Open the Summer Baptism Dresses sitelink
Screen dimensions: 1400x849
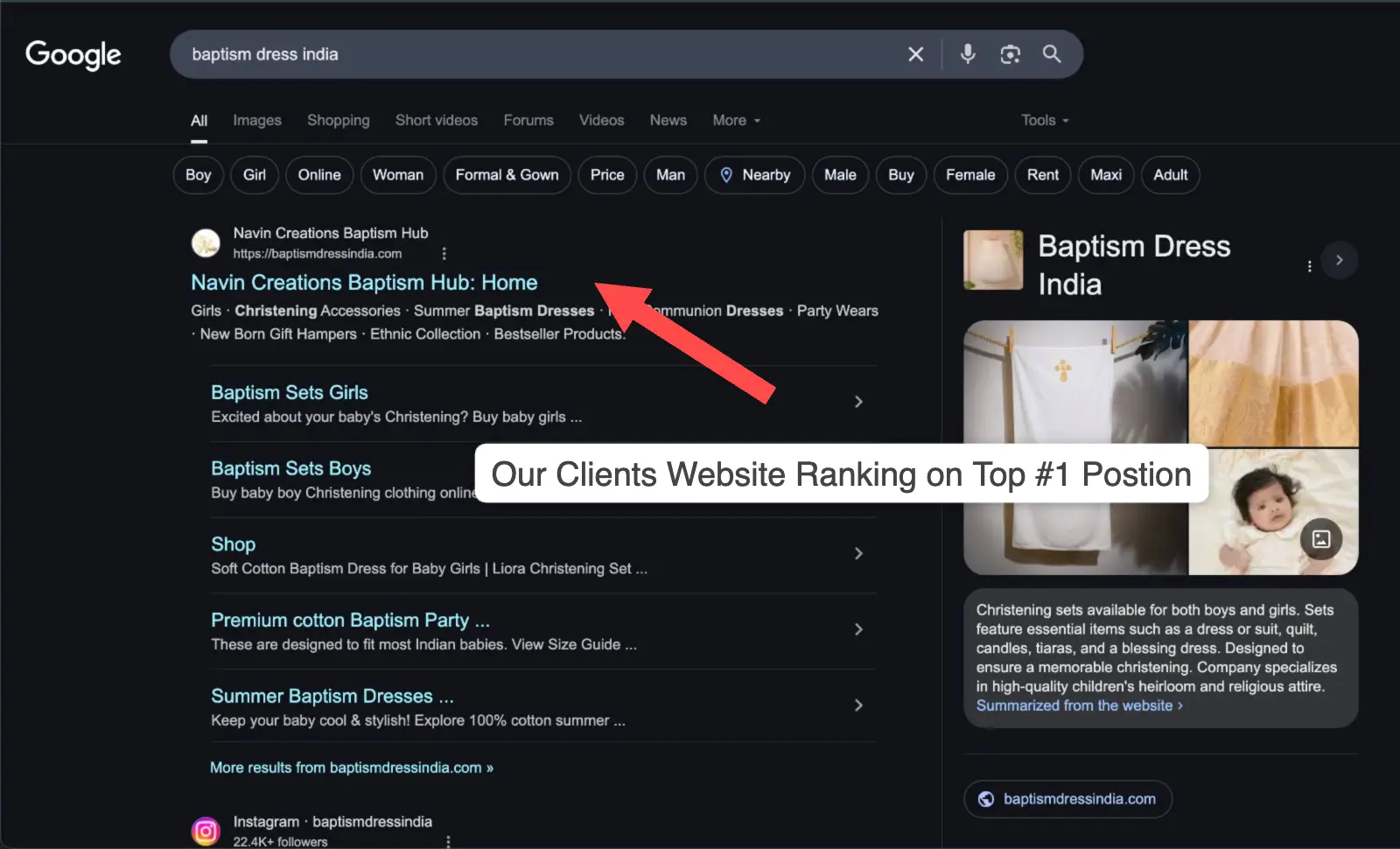pyautogui.click(x=332, y=697)
